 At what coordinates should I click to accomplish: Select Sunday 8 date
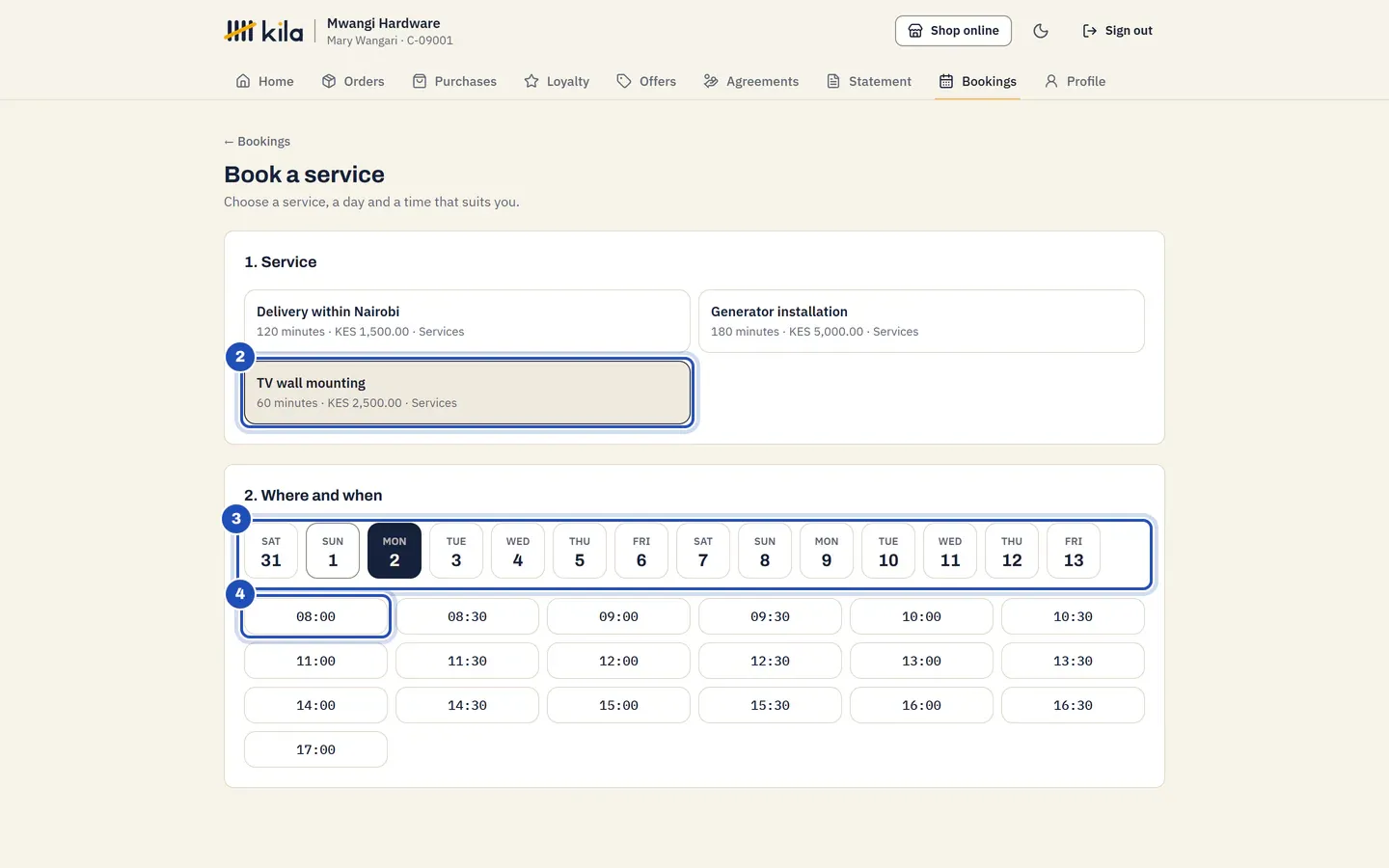click(x=765, y=551)
